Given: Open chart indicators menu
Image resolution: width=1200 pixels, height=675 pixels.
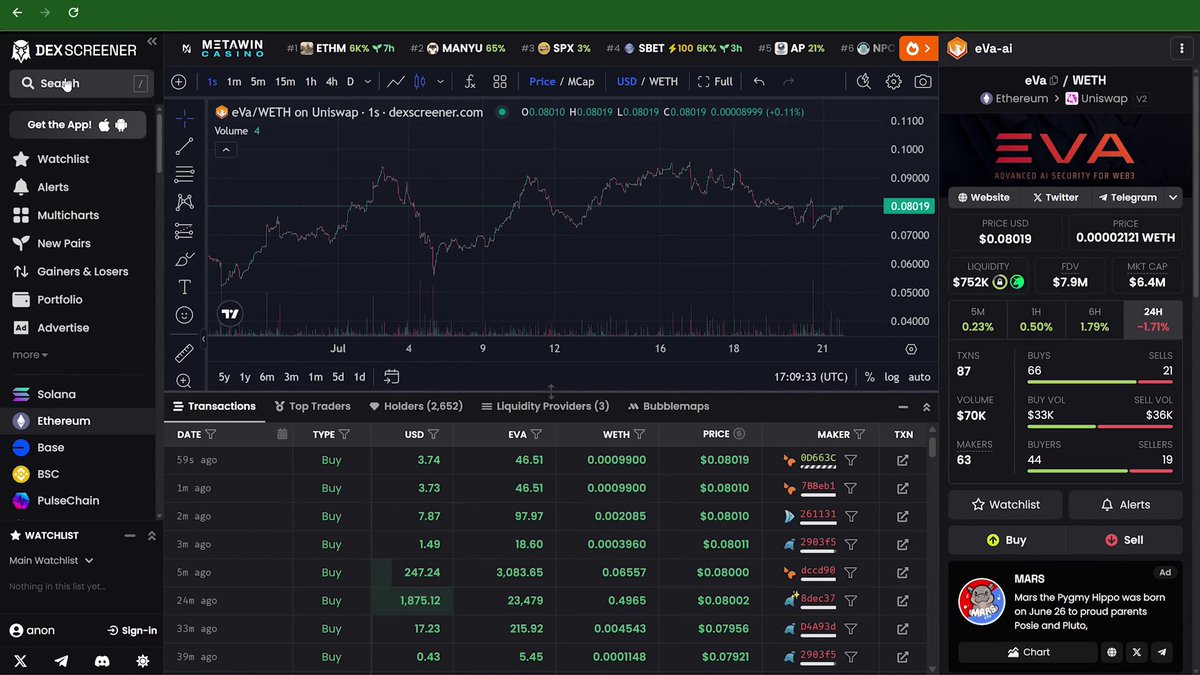Looking at the screenshot, I should pyautogui.click(x=470, y=82).
